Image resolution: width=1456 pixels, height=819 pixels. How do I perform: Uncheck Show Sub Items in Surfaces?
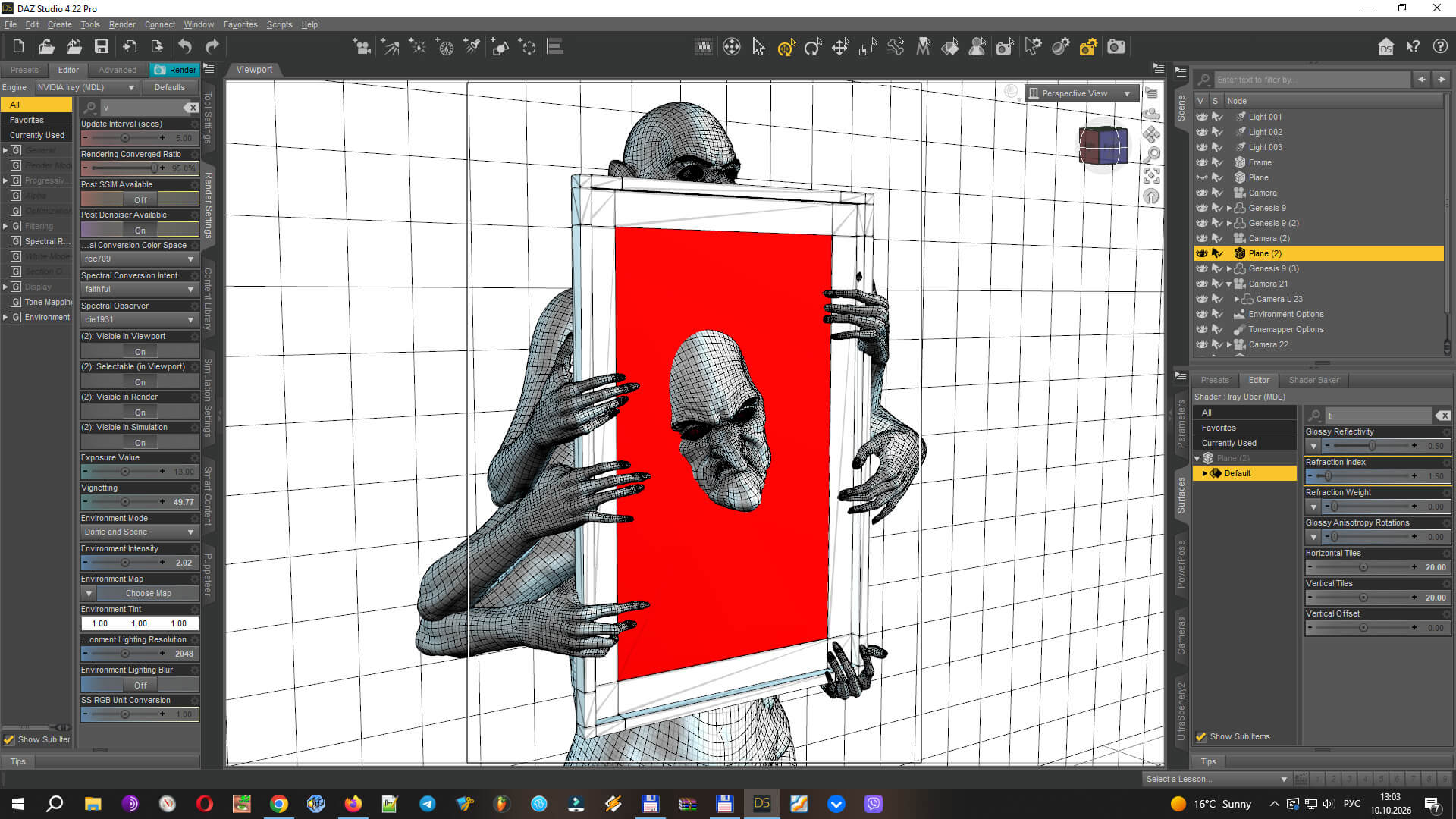click(x=1200, y=736)
